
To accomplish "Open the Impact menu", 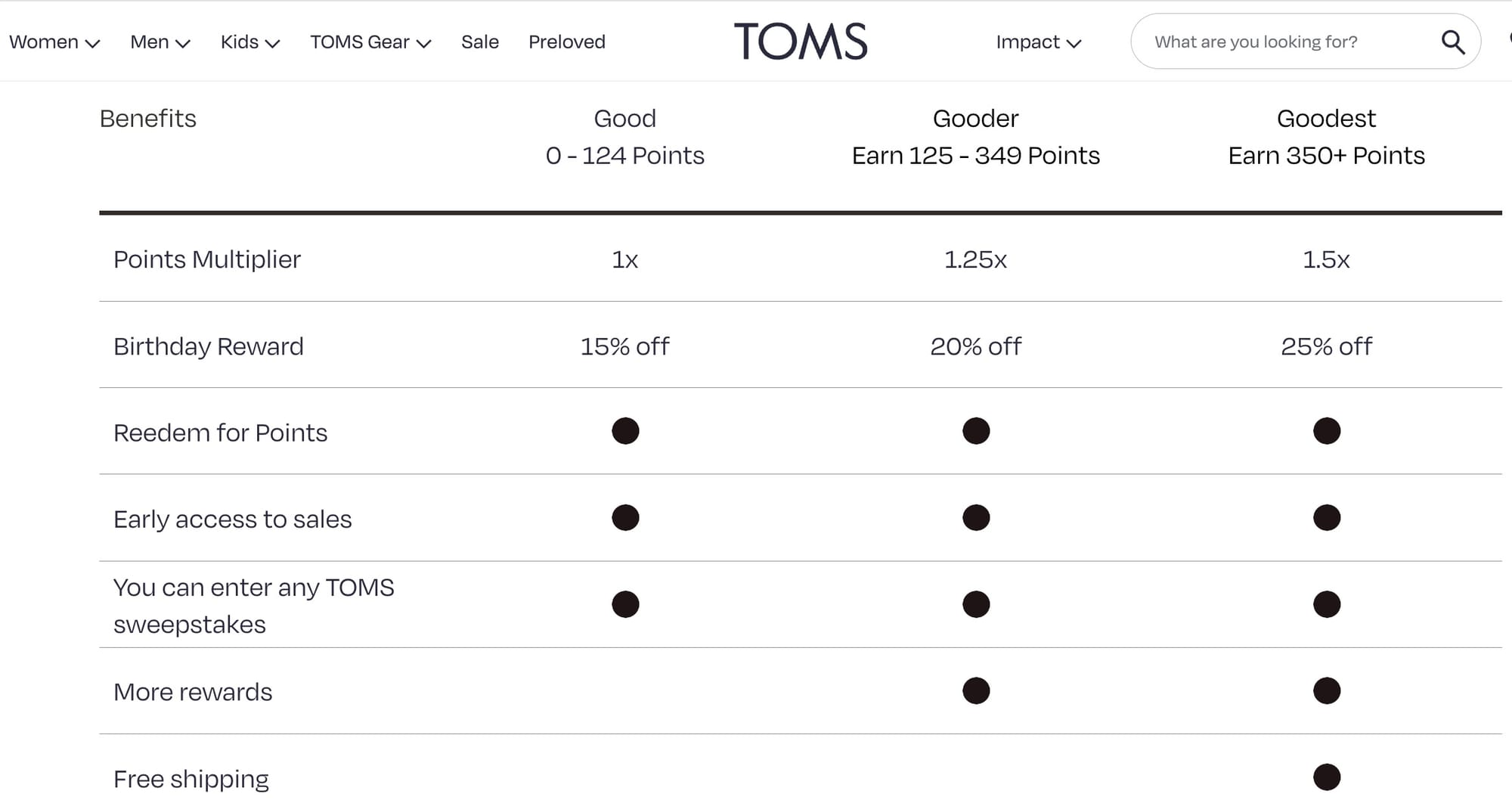I will point(1038,42).
